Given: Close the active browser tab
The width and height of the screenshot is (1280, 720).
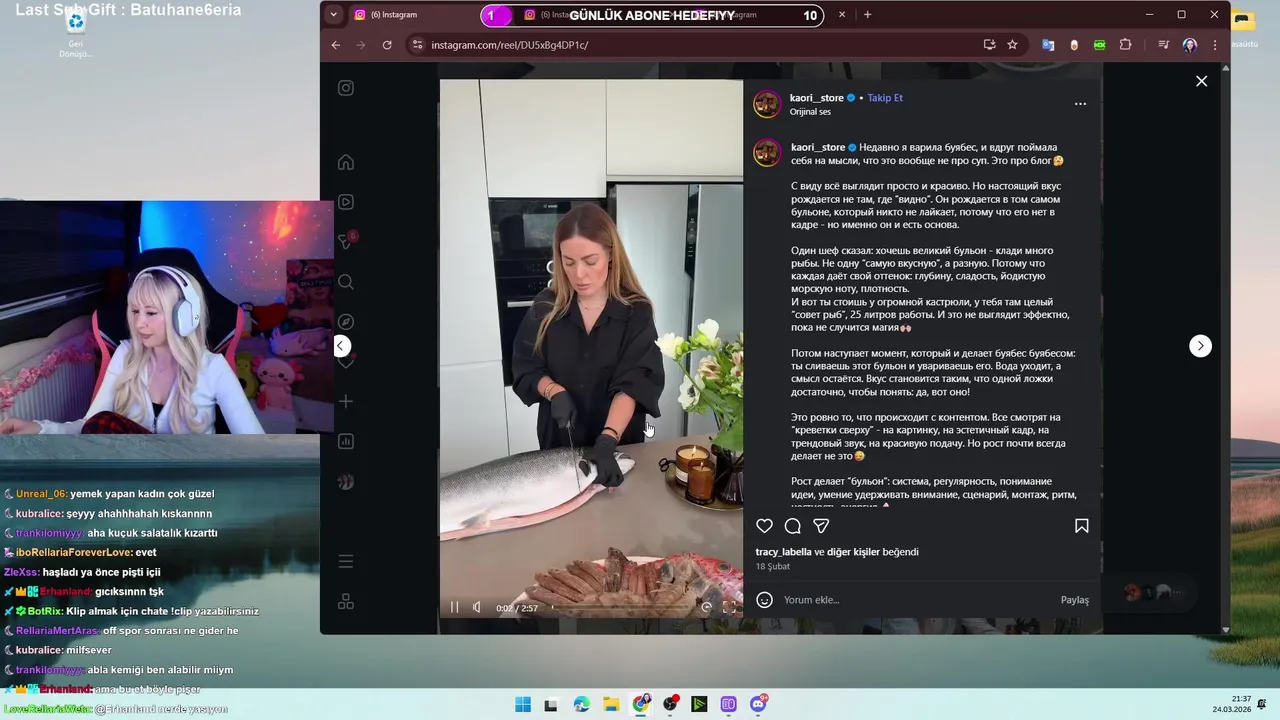Looking at the screenshot, I should [x=842, y=15].
